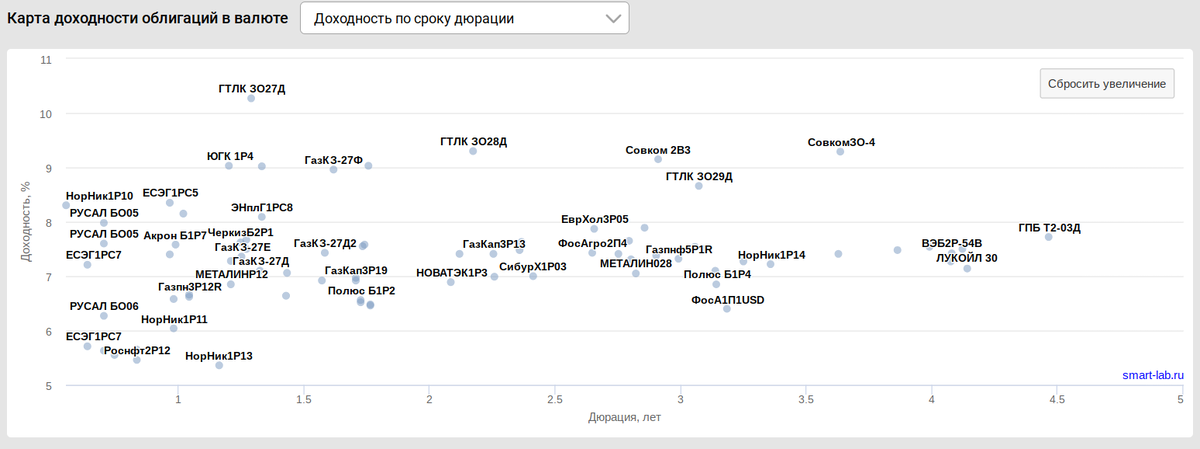The image size is (1200, 449).
Task: Select the ЧеркизБ2Р1 label
Action: 240,233
